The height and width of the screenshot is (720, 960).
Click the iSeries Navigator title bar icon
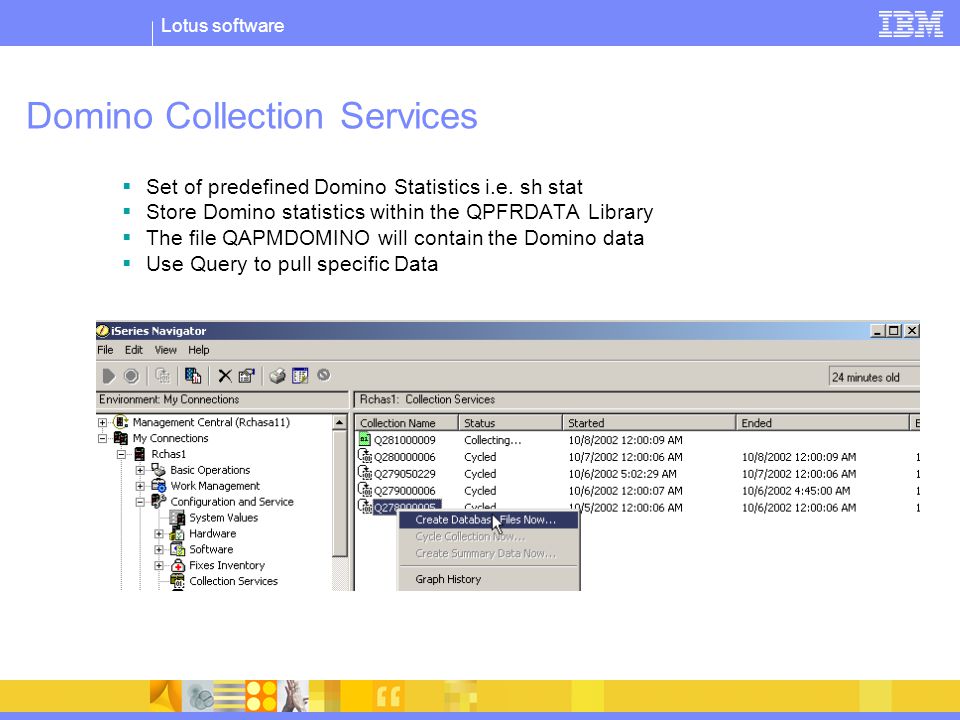[x=102, y=331]
